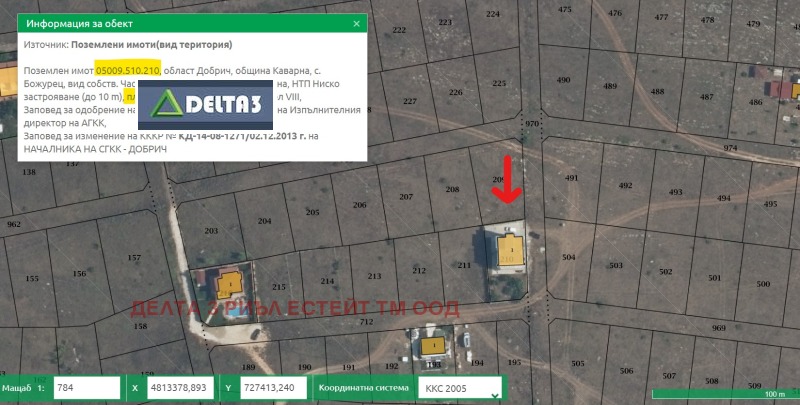
Task: Click the red arrow marker on map
Action: click(510, 182)
